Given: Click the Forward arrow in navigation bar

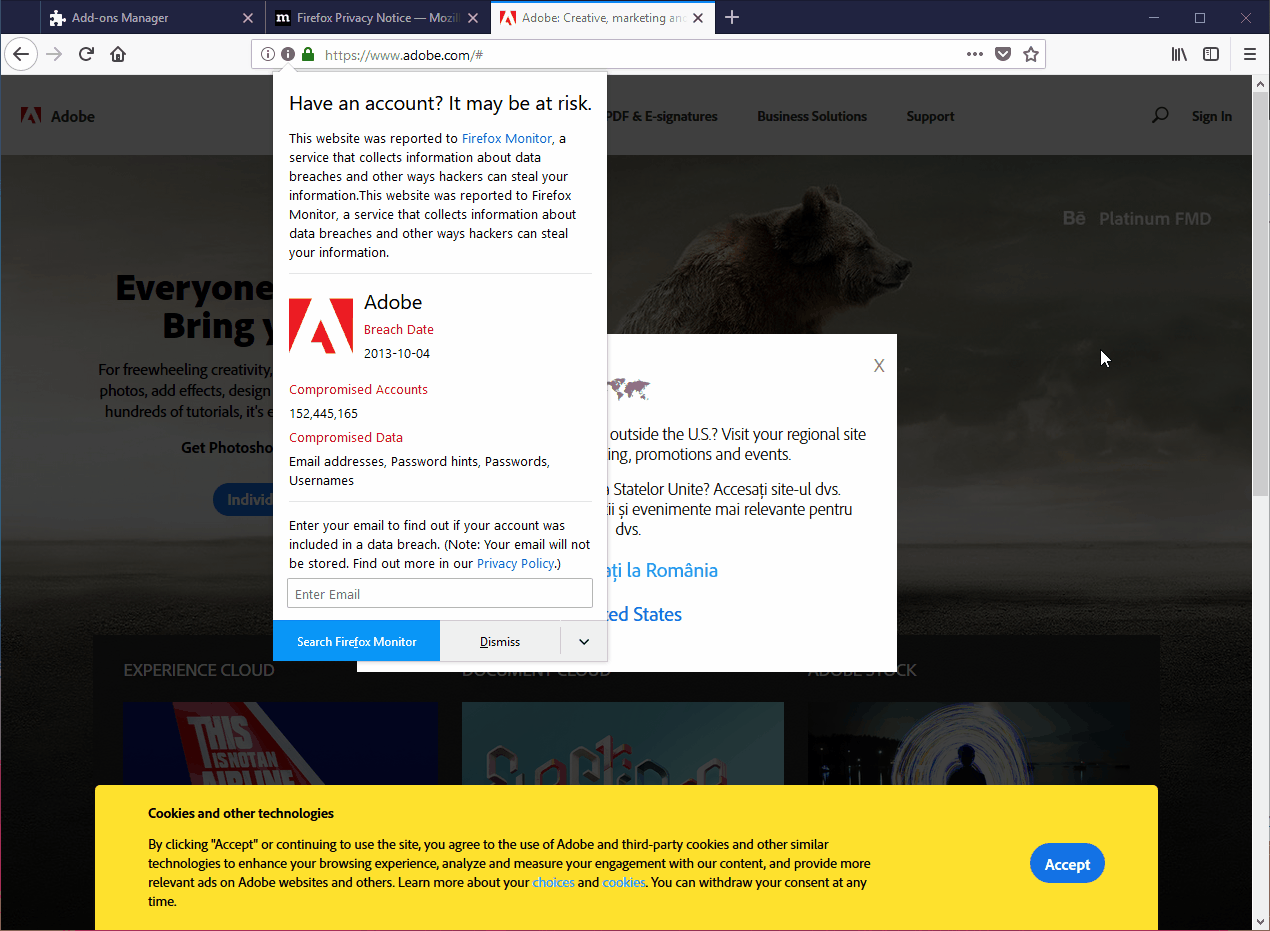Looking at the screenshot, I should click(54, 54).
